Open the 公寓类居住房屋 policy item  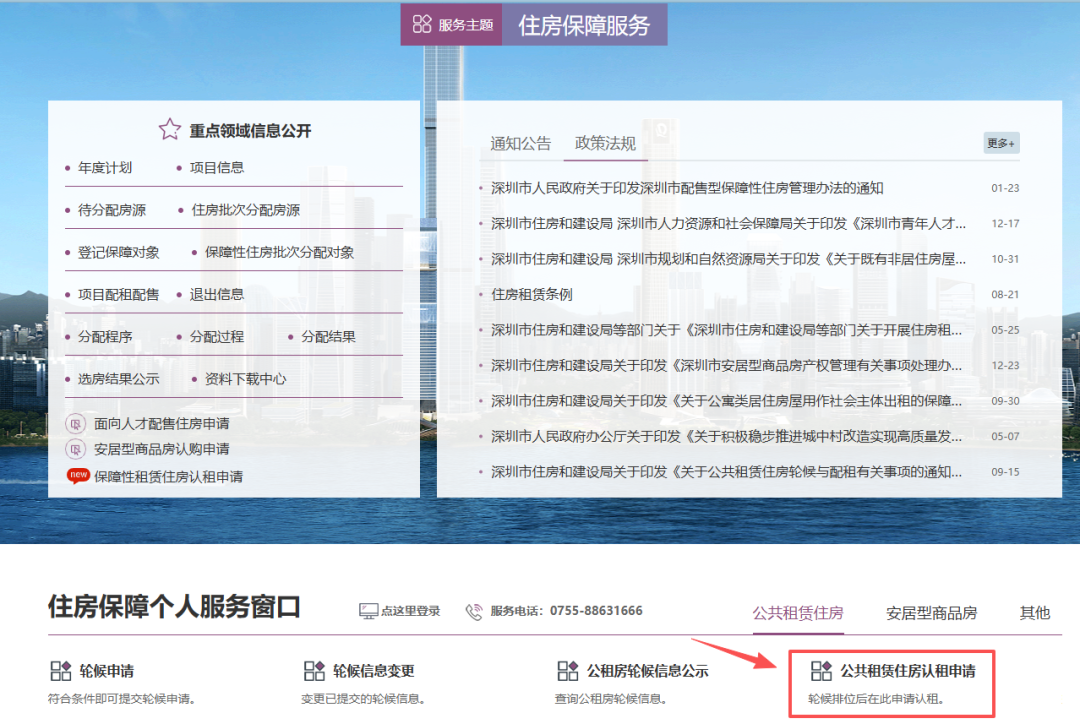click(x=727, y=401)
